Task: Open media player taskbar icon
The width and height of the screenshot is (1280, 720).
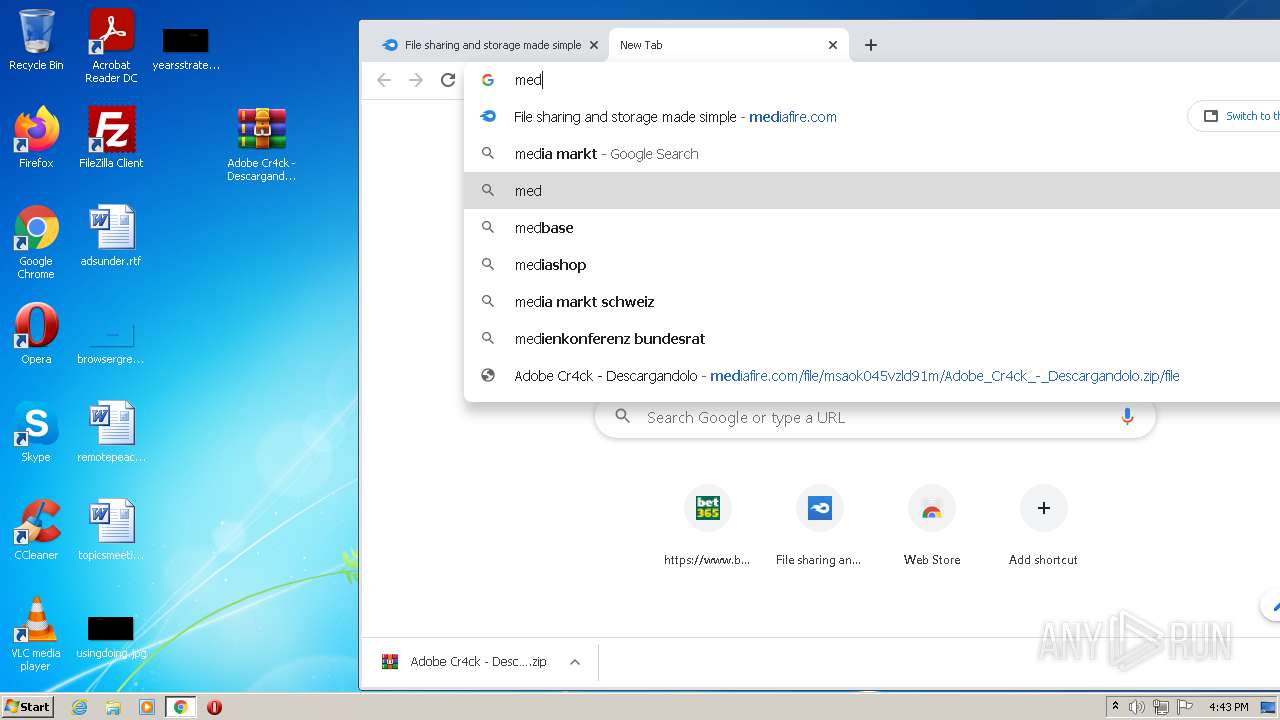Action: click(147, 707)
